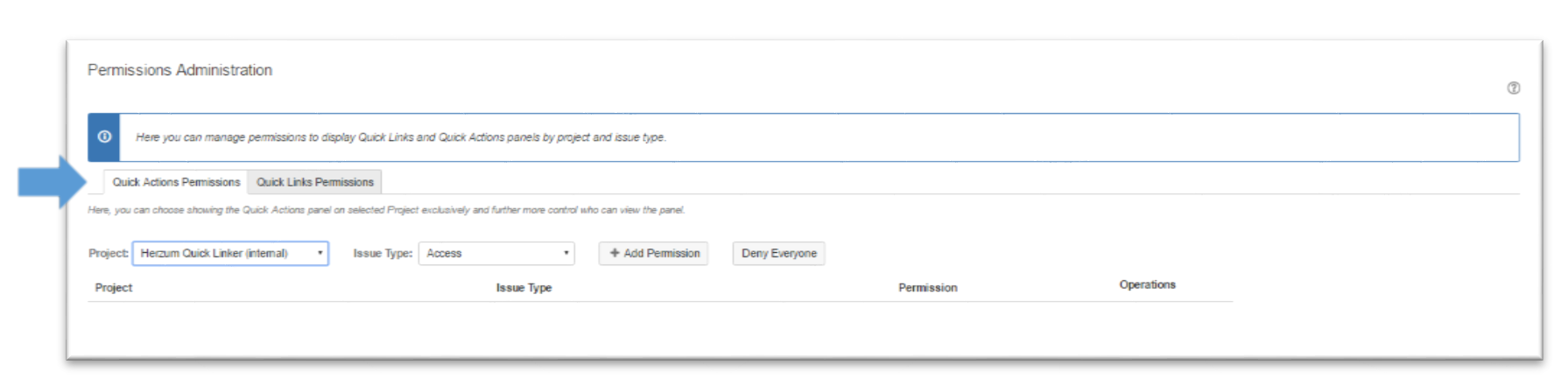
Task: Click the Operations column header
Action: [x=1147, y=284]
